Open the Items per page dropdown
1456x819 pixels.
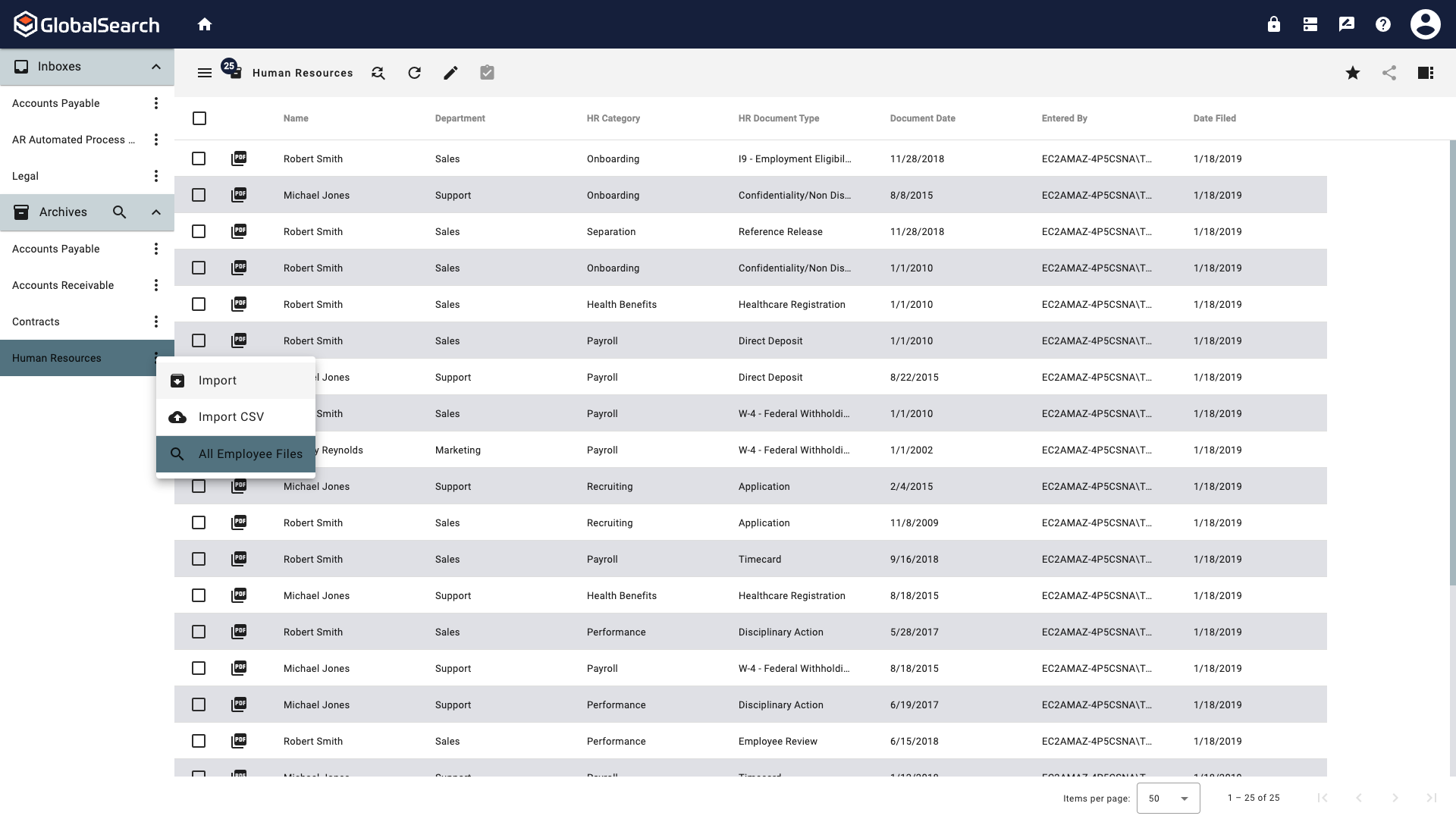pyautogui.click(x=1169, y=798)
